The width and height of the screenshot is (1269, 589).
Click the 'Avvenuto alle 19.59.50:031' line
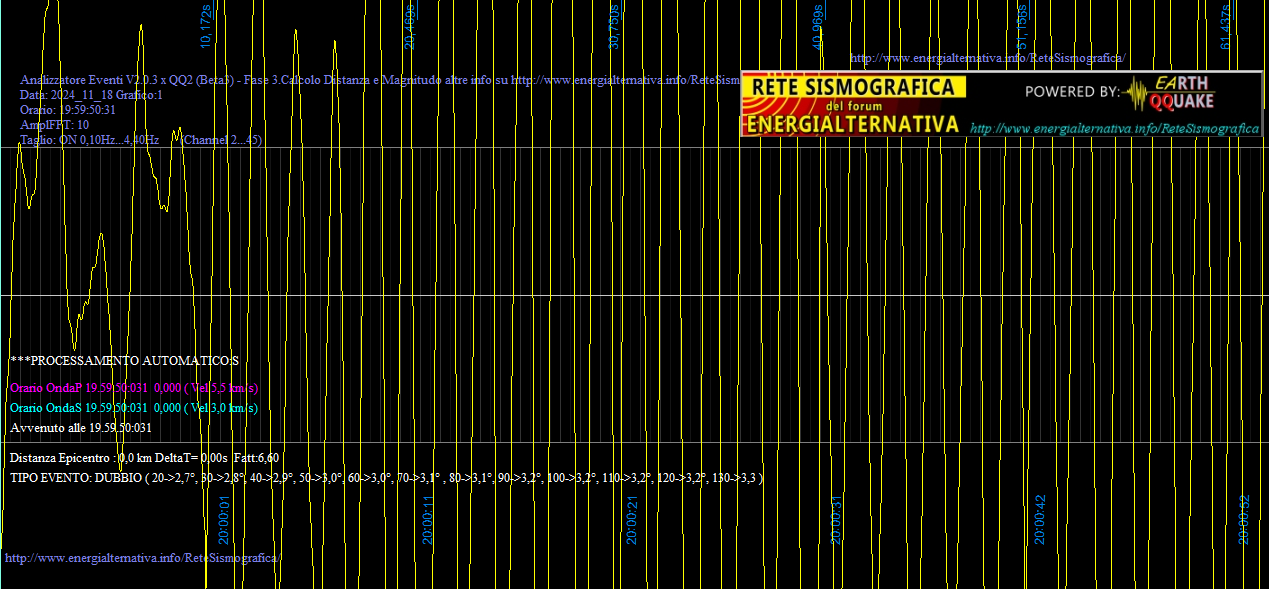pyautogui.click(x=81, y=428)
